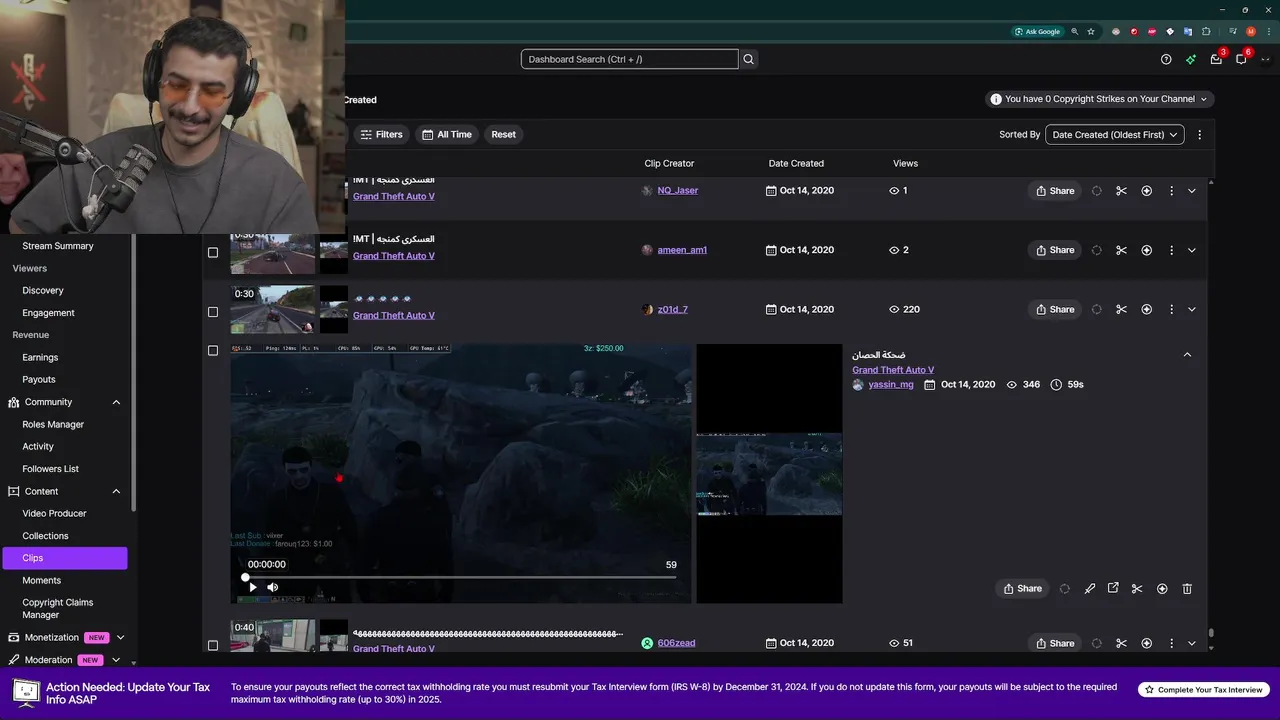Image resolution: width=1280 pixels, height=720 pixels.
Task: Click the Chrome zoom magnifier icon
Action: click(x=1075, y=31)
